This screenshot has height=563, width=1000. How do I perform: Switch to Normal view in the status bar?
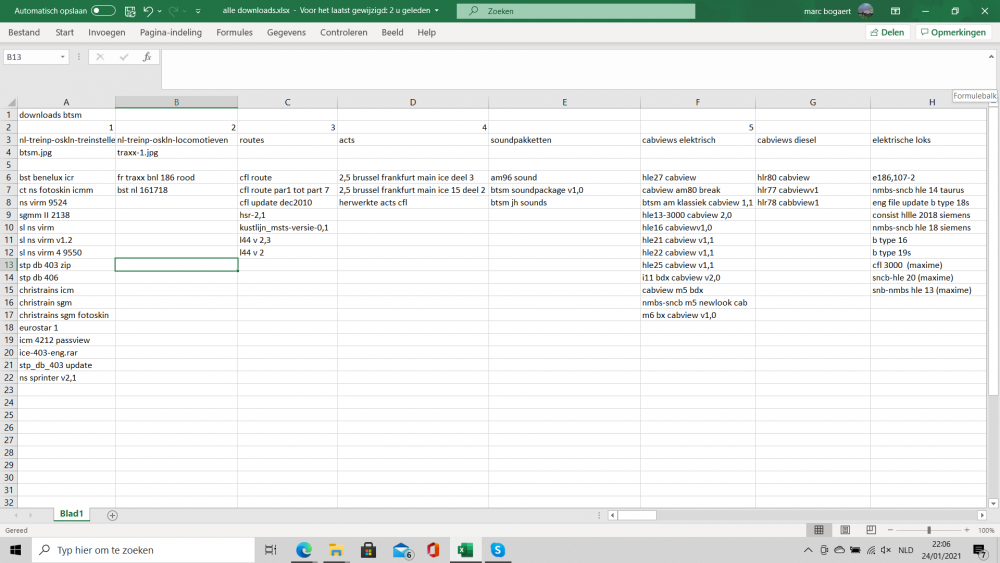pyautogui.click(x=819, y=530)
